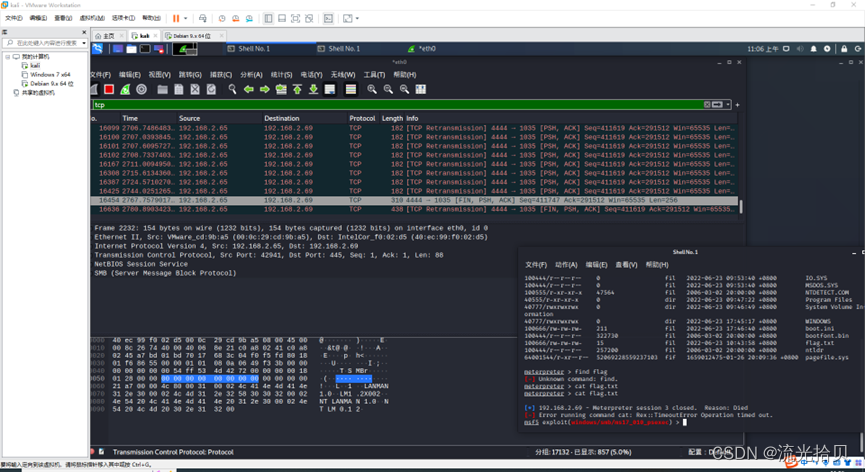The height and width of the screenshot is (472, 865).
Task: Open Kali applications menu dragon icon
Action: (98, 49)
